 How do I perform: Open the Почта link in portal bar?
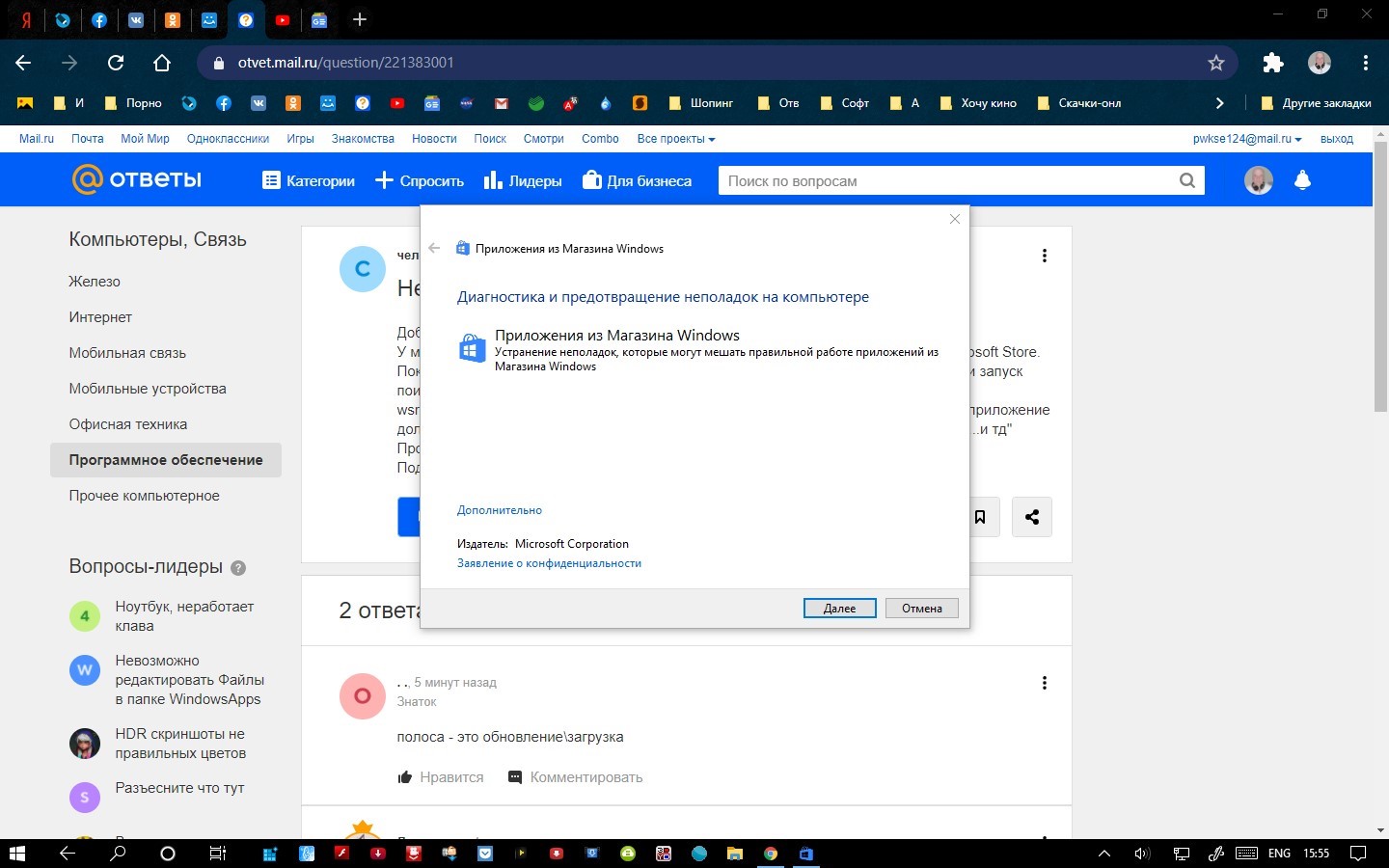click(87, 139)
